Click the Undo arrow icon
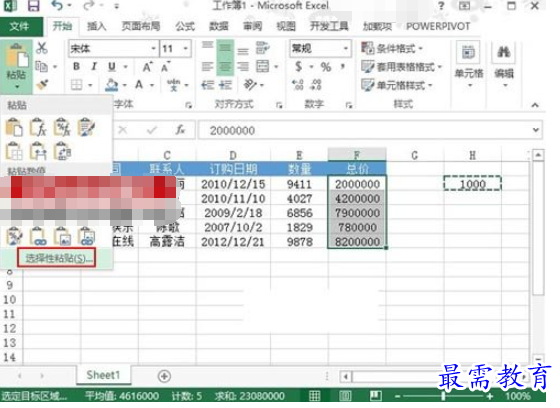 pyautogui.click(x=58, y=6)
